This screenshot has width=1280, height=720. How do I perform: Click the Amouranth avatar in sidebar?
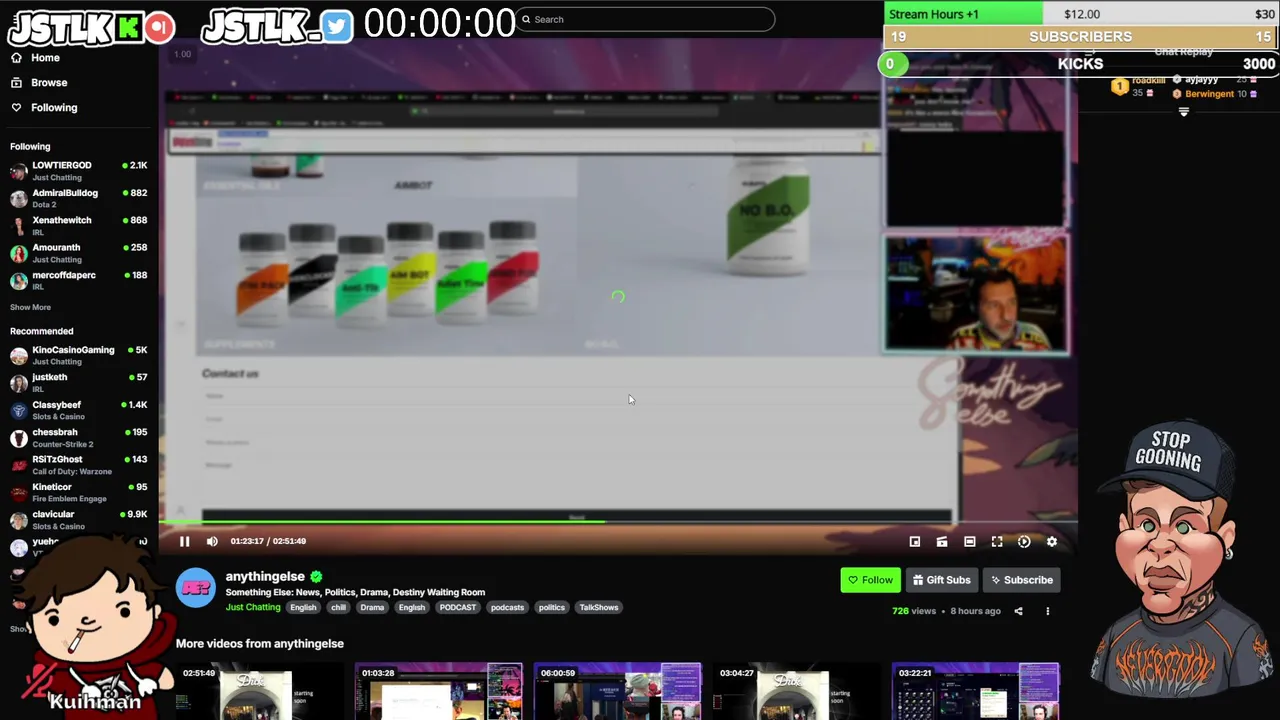click(x=18, y=253)
